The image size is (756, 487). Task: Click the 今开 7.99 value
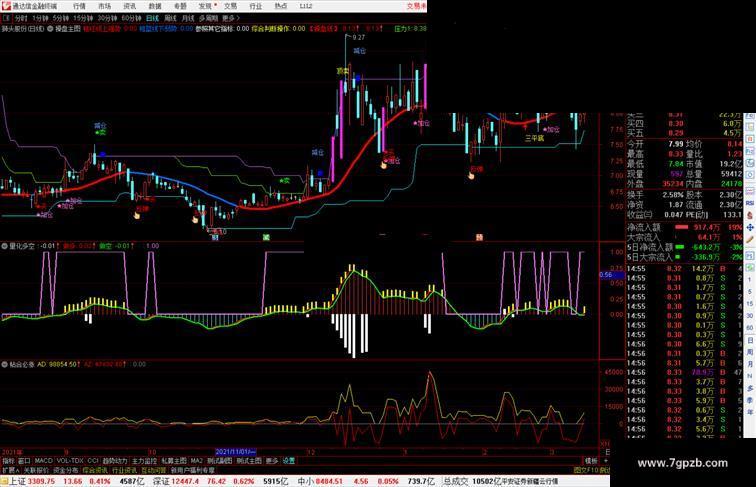point(675,144)
